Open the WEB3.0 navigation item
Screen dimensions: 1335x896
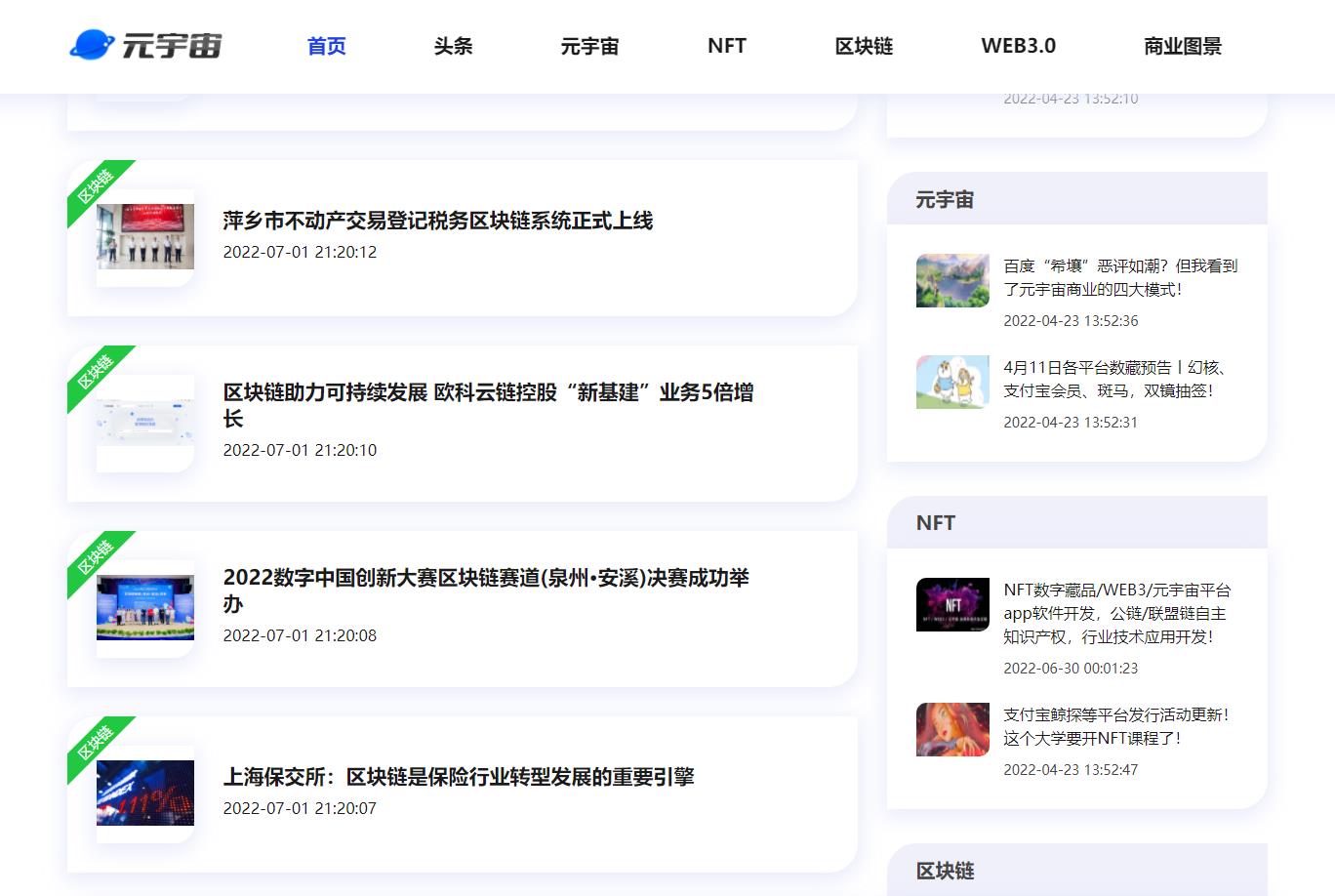1018,46
